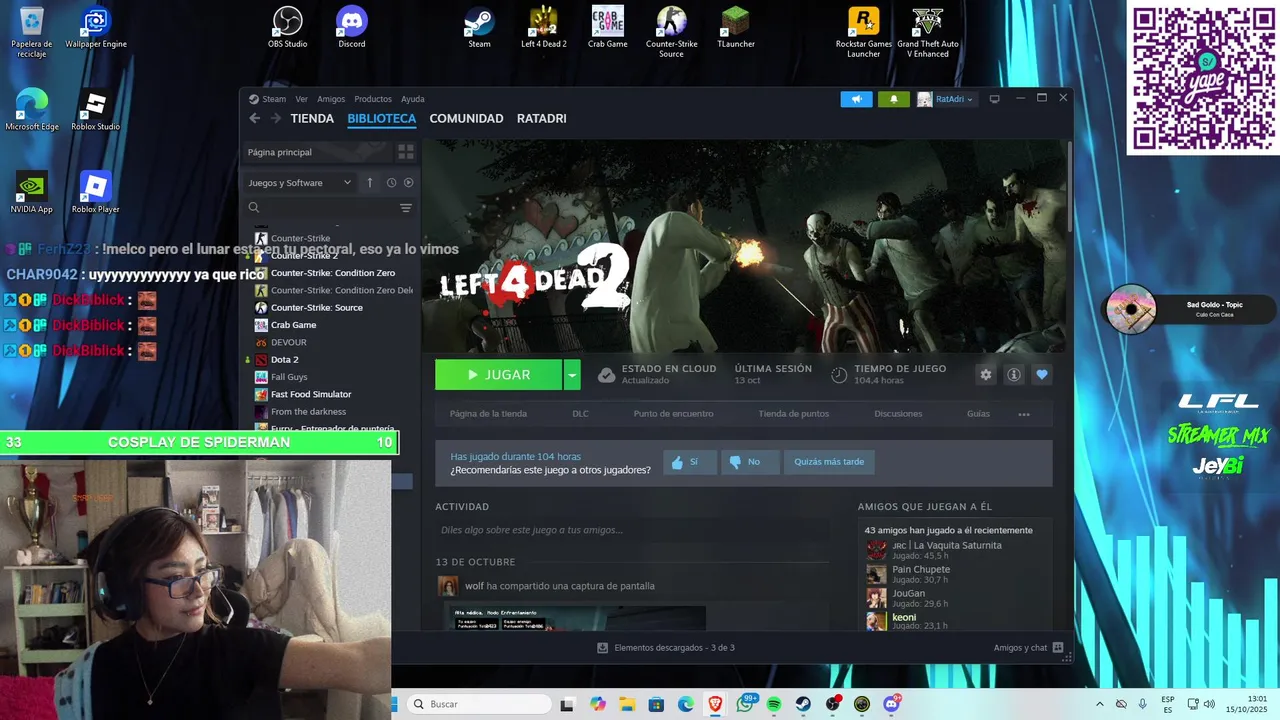Click Quizás más tarde button
The width and height of the screenshot is (1280, 720).
click(829, 462)
